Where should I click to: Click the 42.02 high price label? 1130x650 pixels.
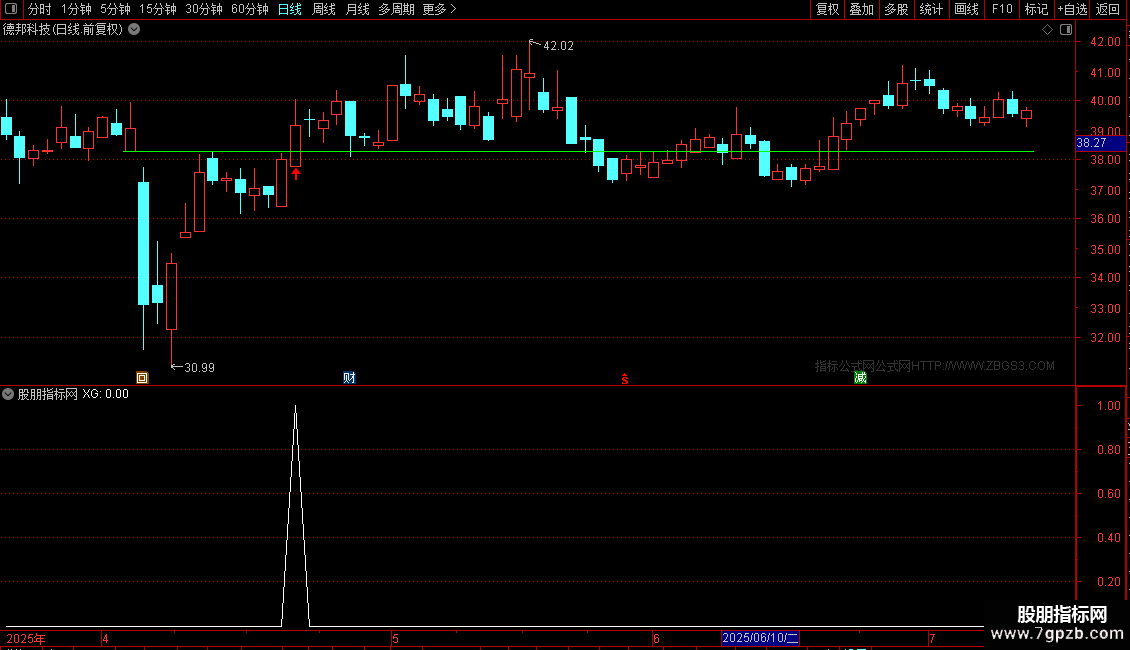click(x=558, y=46)
